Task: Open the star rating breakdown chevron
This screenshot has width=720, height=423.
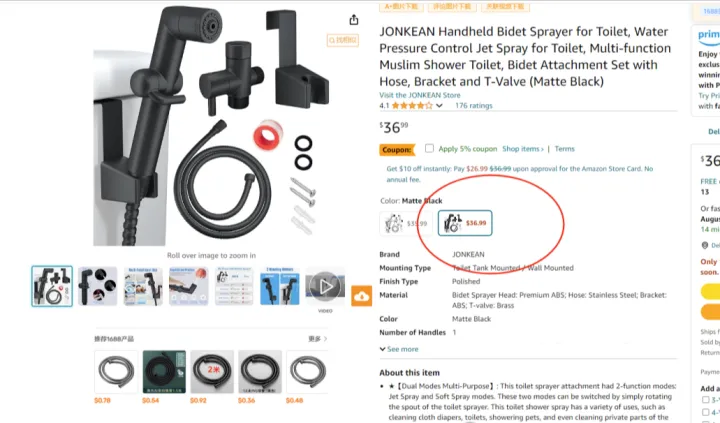Action: (x=439, y=106)
